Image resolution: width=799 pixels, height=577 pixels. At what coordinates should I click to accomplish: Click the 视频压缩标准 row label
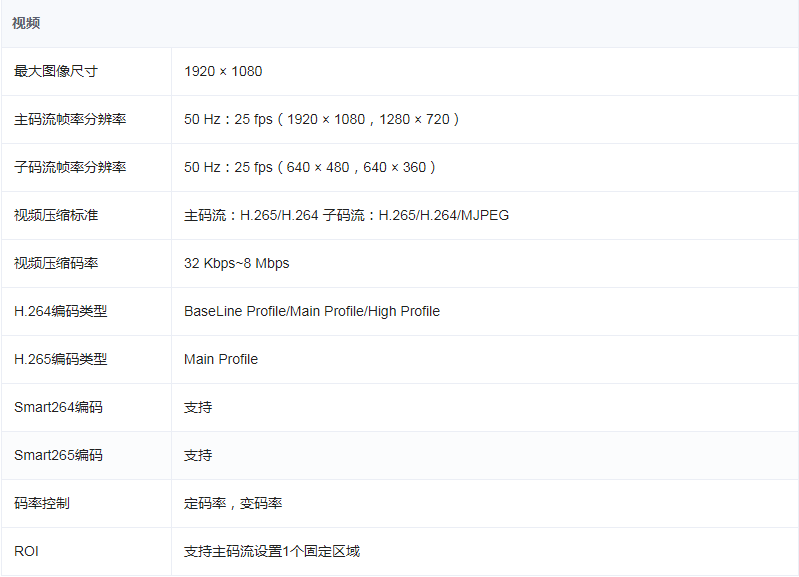click(x=56, y=215)
